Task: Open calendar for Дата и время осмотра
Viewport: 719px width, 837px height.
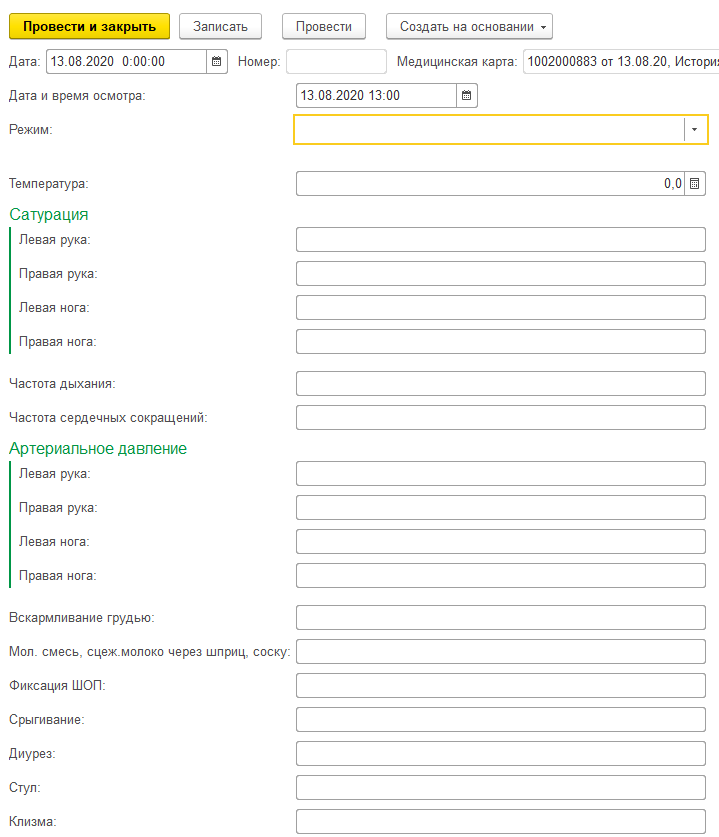Action: 467,96
